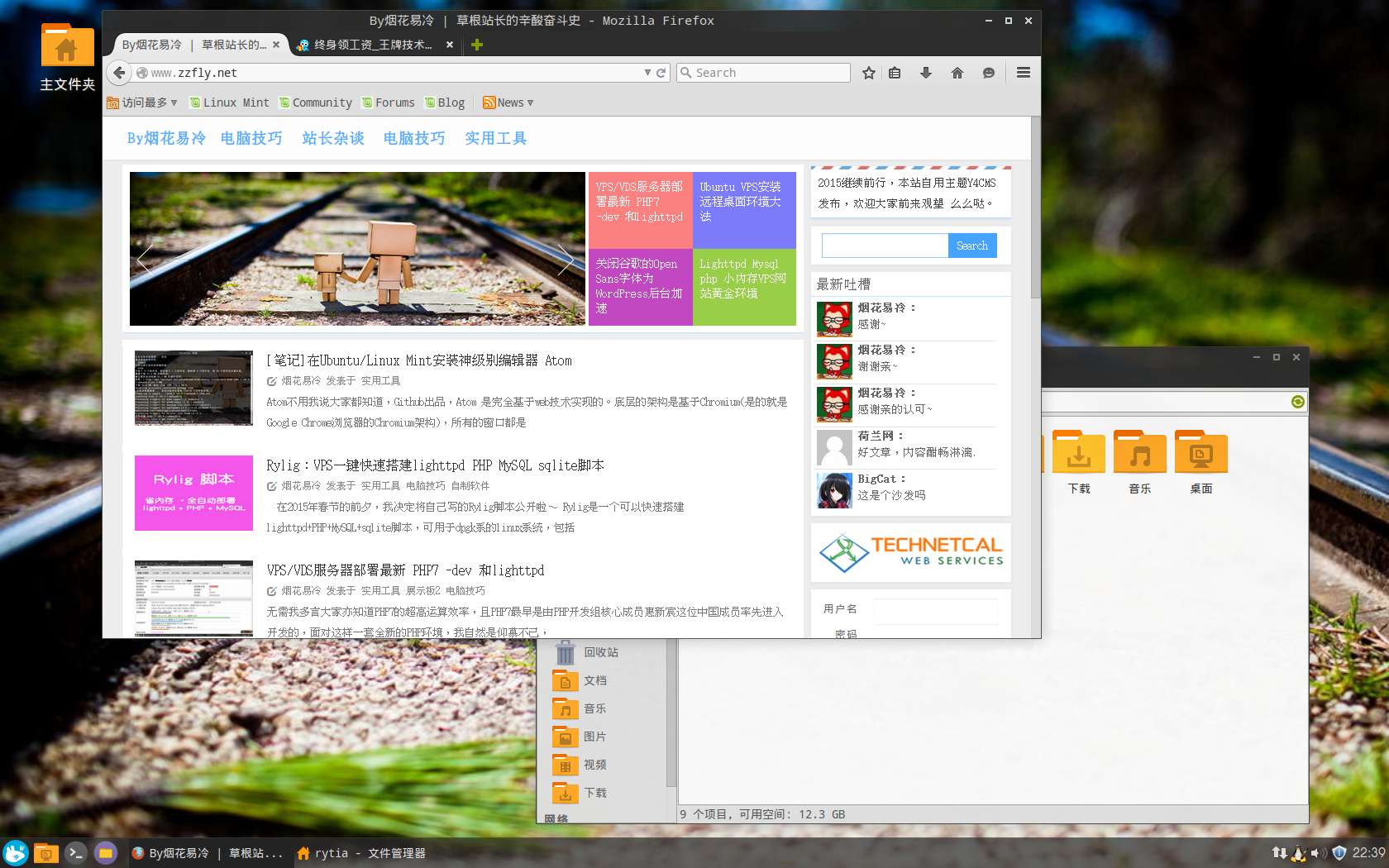The image size is (1389, 868).
Task: Click green reload icon in file manager
Action: point(1298,402)
